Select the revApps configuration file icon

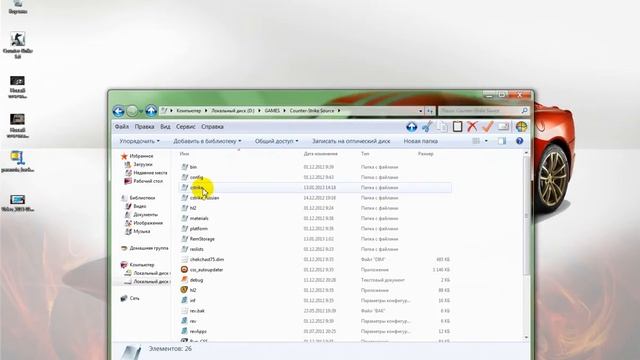point(184,331)
